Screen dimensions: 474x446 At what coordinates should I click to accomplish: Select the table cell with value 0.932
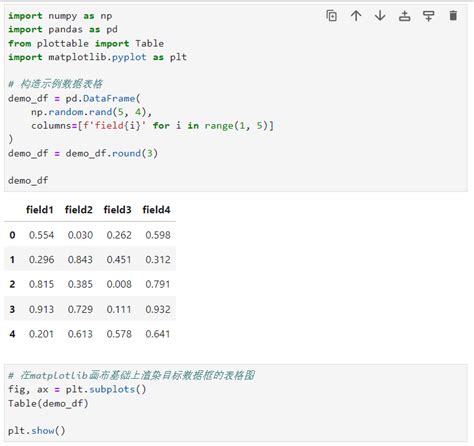point(158,309)
